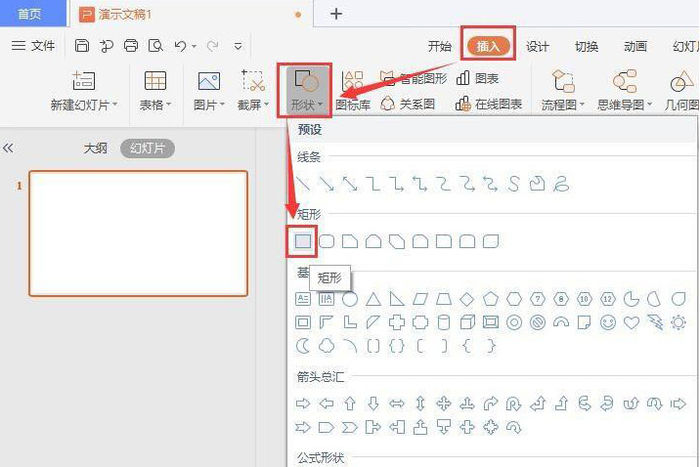Collapse the slide panel with double chevron
Image resolution: width=700 pixels, height=467 pixels.
[8, 148]
